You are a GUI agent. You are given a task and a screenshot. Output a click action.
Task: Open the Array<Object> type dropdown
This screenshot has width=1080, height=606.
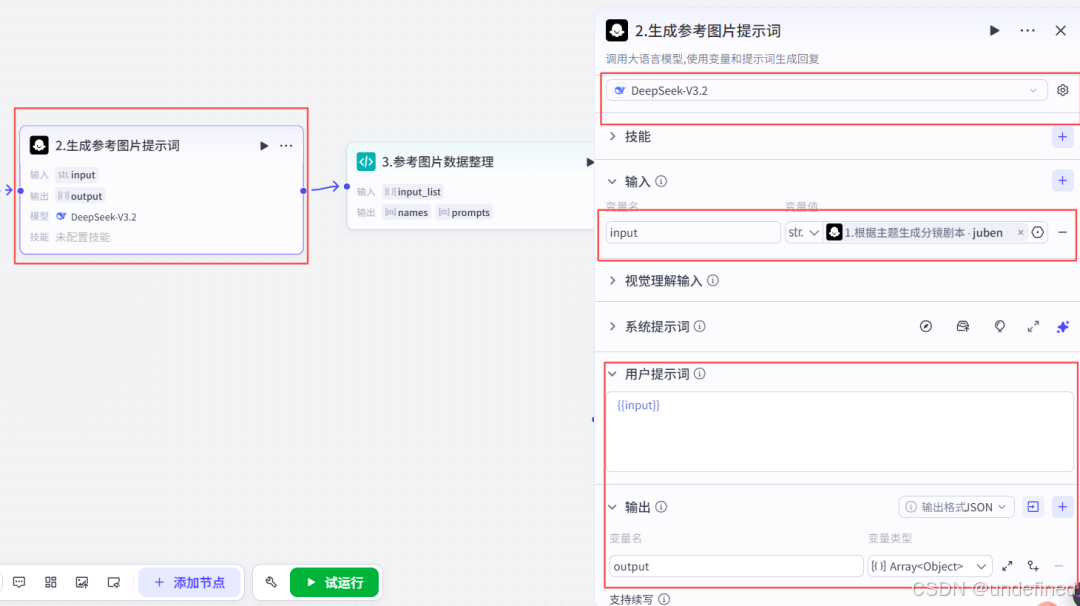[x=929, y=566]
